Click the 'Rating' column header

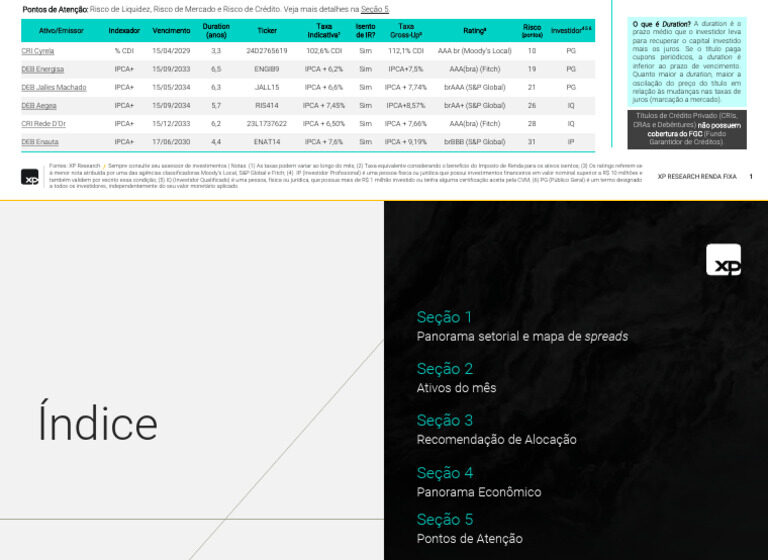(x=475, y=30)
